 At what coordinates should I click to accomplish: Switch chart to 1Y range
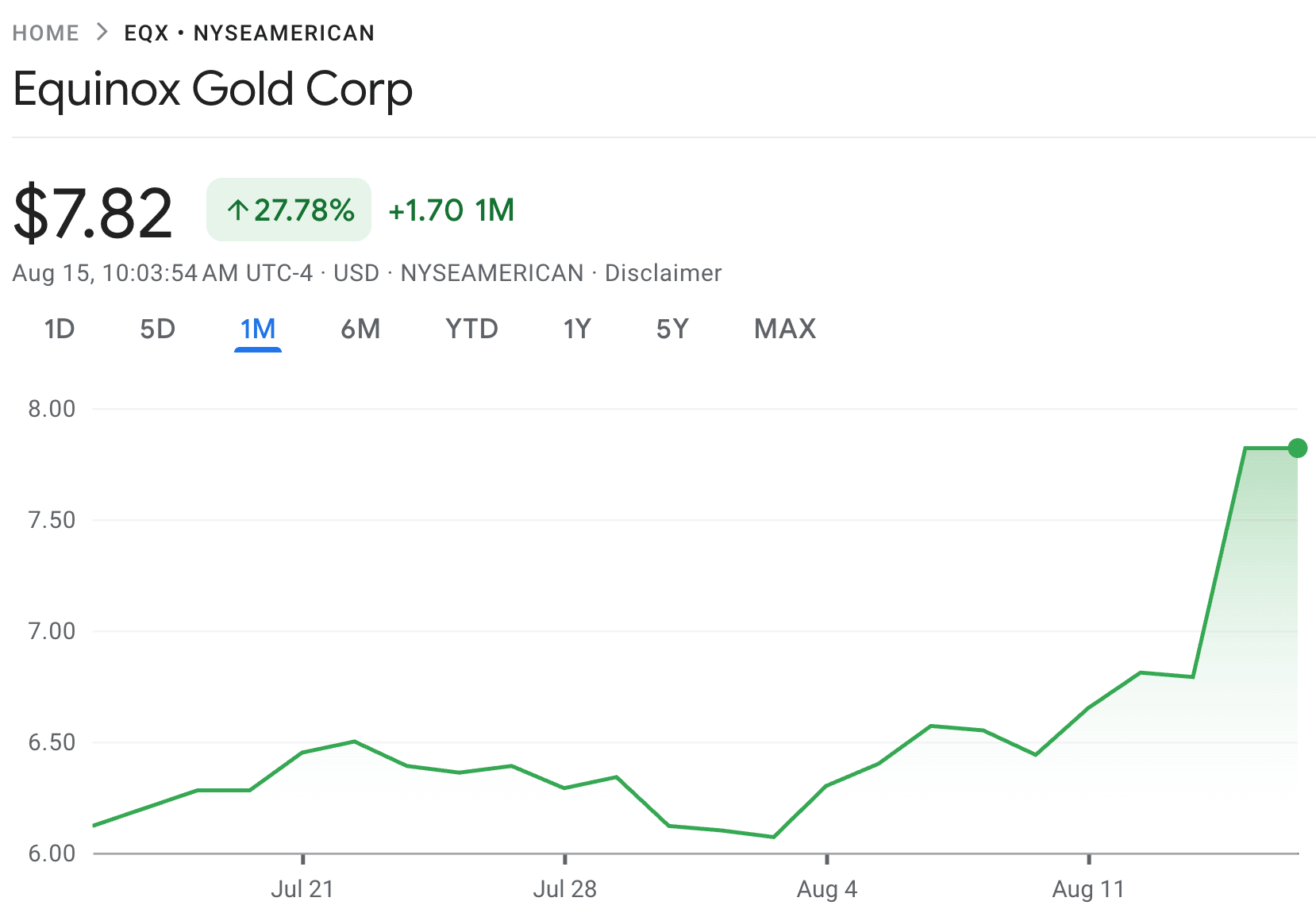(x=577, y=329)
